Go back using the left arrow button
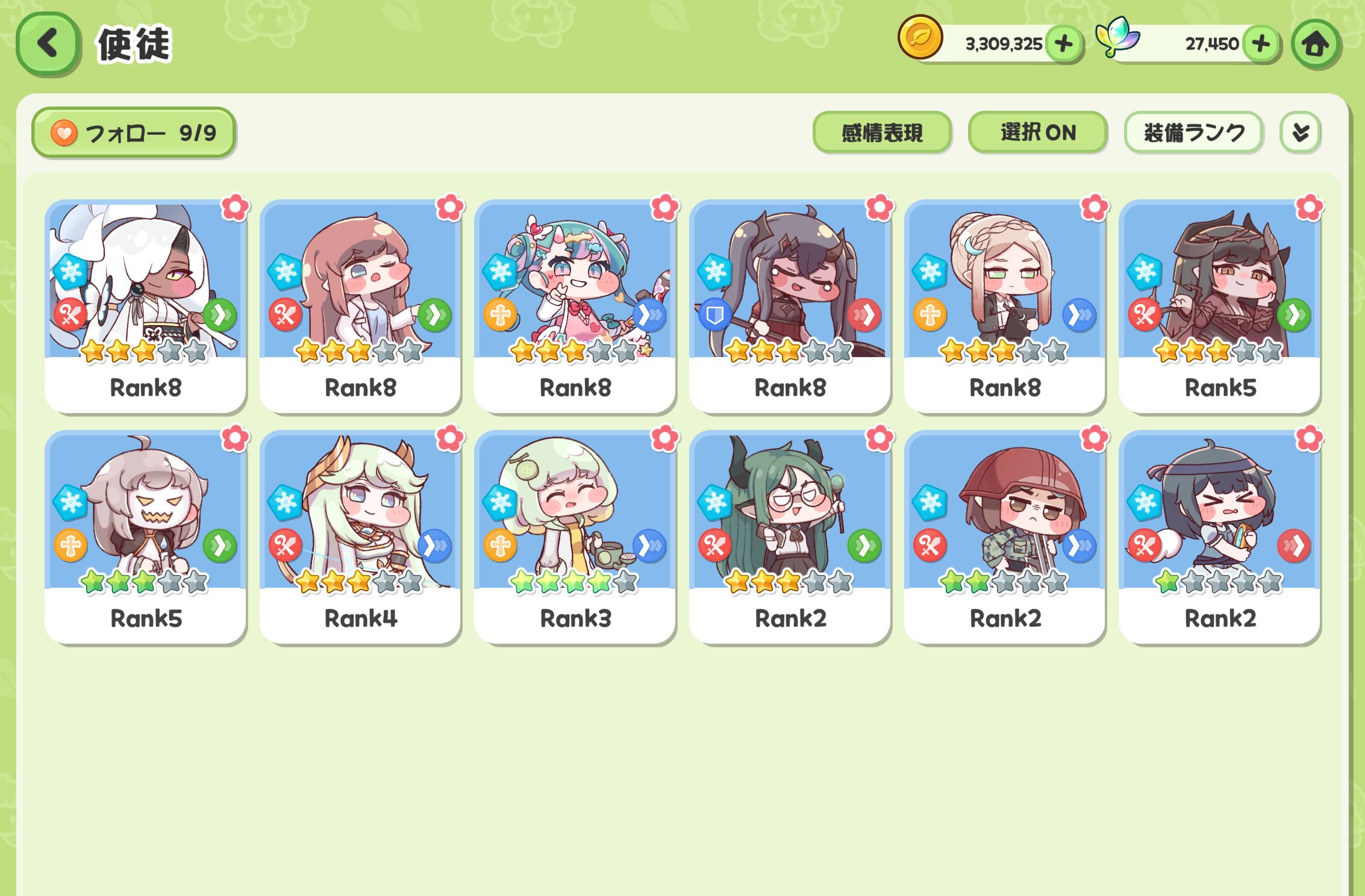 (48, 44)
